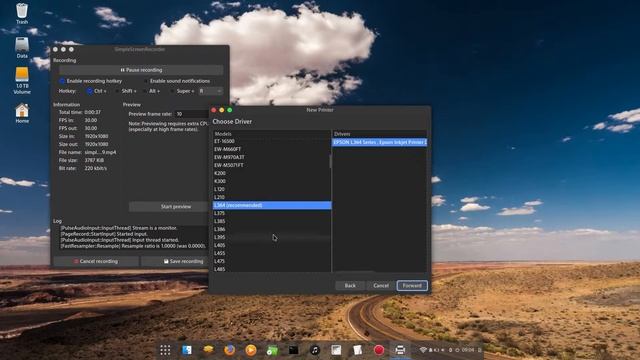Toggle Enable recording hotkey checkbox

[x=62, y=81]
